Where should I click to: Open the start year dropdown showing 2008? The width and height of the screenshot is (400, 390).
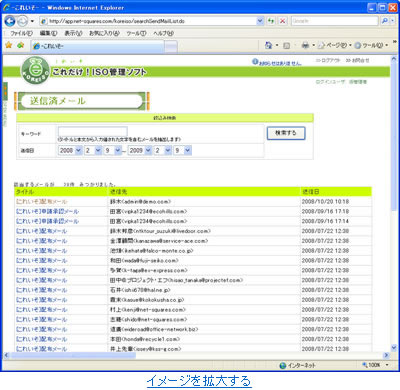70,150
